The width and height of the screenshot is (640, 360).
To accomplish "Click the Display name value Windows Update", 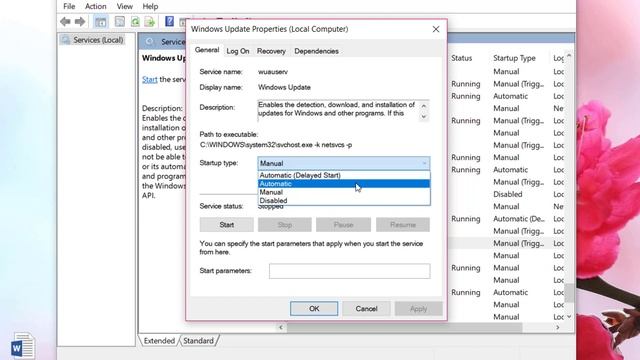I will click(x=284, y=87).
